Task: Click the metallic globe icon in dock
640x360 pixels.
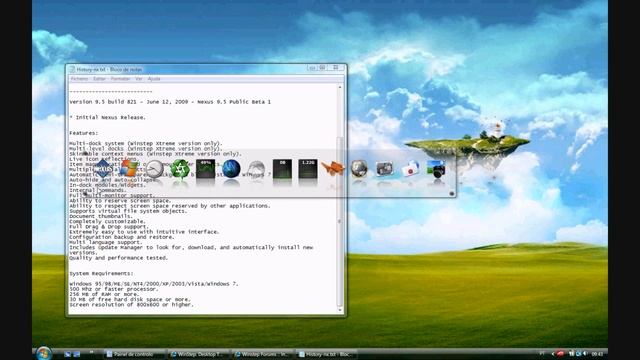Action: [x=359, y=169]
